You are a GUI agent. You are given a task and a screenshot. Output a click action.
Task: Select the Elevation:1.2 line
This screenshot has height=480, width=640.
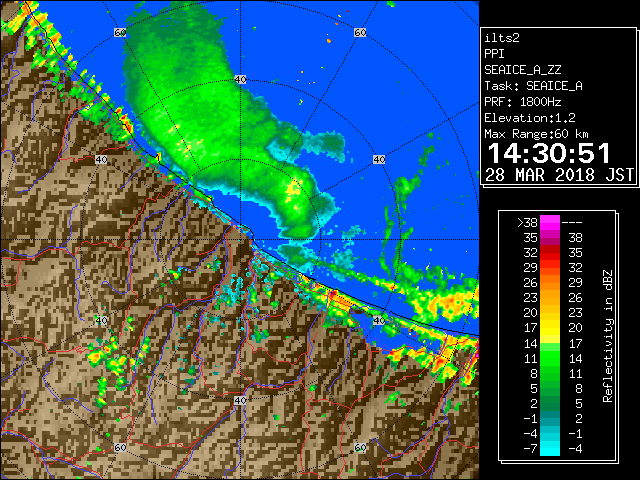[x=530, y=118]
